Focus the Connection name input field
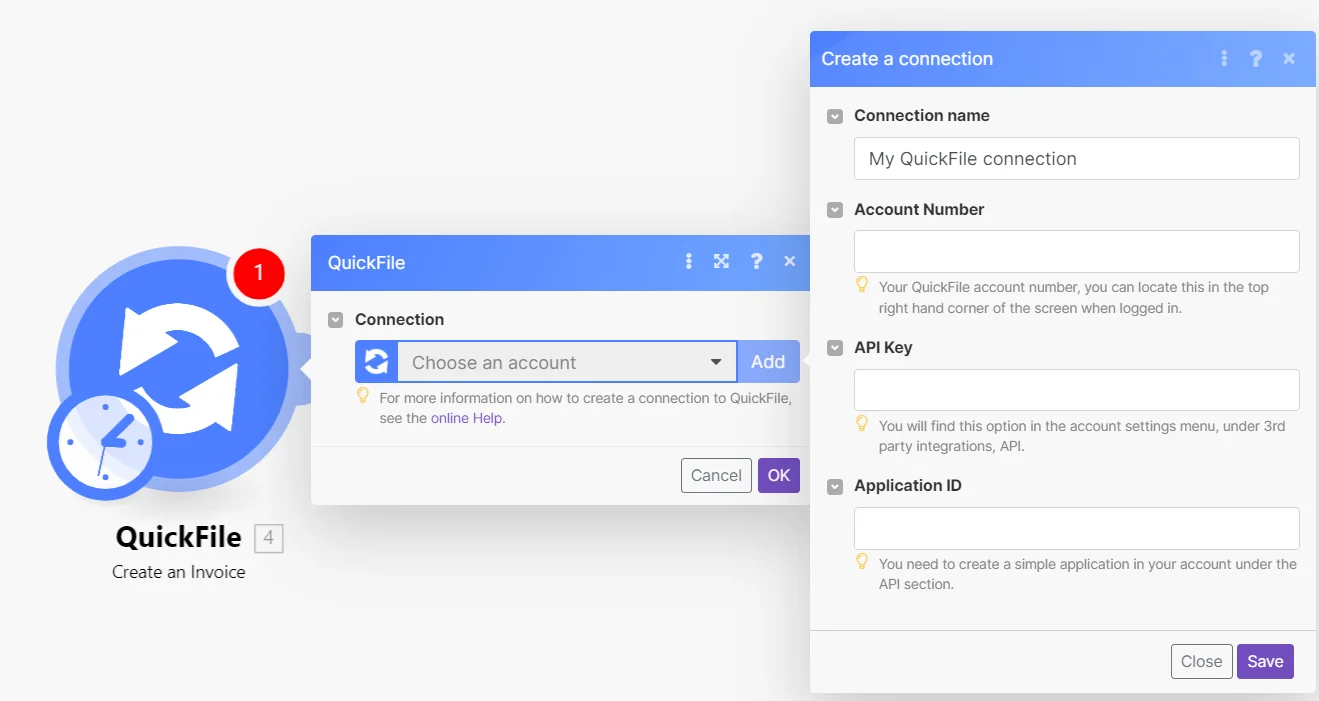The width and height of the screenshot is (1319, 701). click(x=1076, y=158)
